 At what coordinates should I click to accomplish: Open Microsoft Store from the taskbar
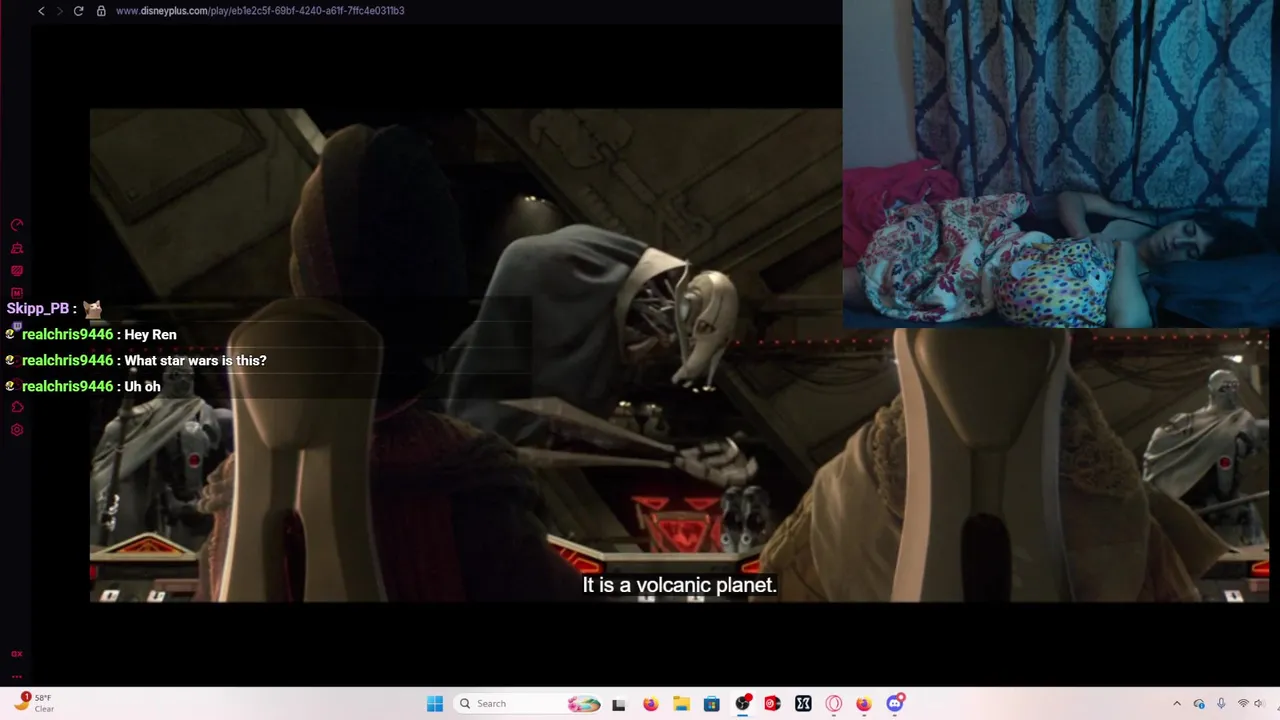click(711, 704)
